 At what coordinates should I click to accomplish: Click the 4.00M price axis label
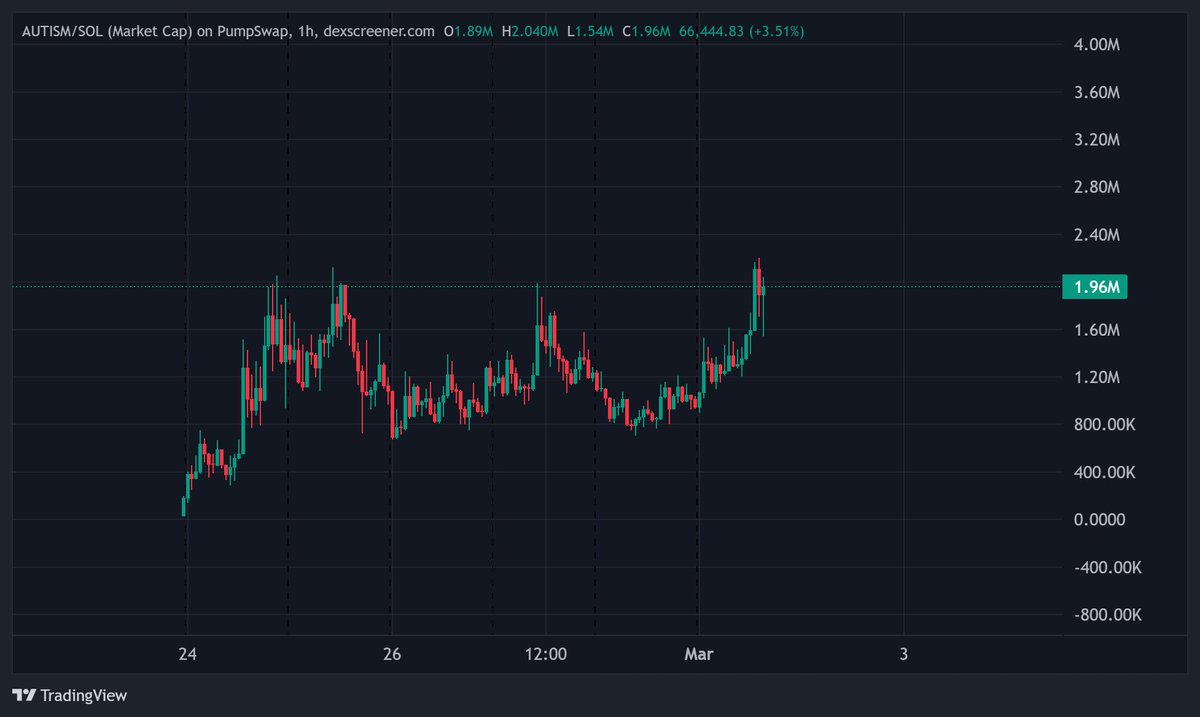tap(1099, 45)
